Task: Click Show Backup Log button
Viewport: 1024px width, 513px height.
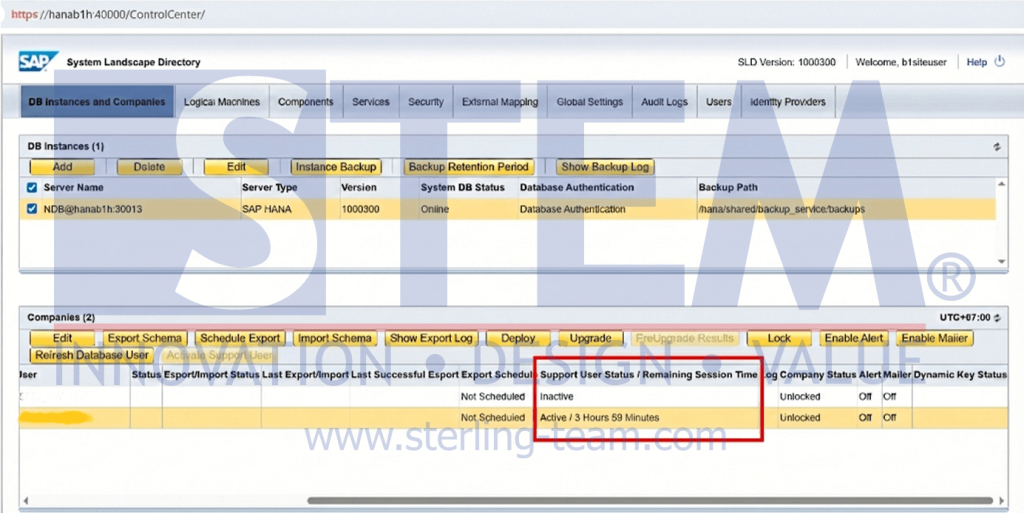Action: (x=605, y=167)
